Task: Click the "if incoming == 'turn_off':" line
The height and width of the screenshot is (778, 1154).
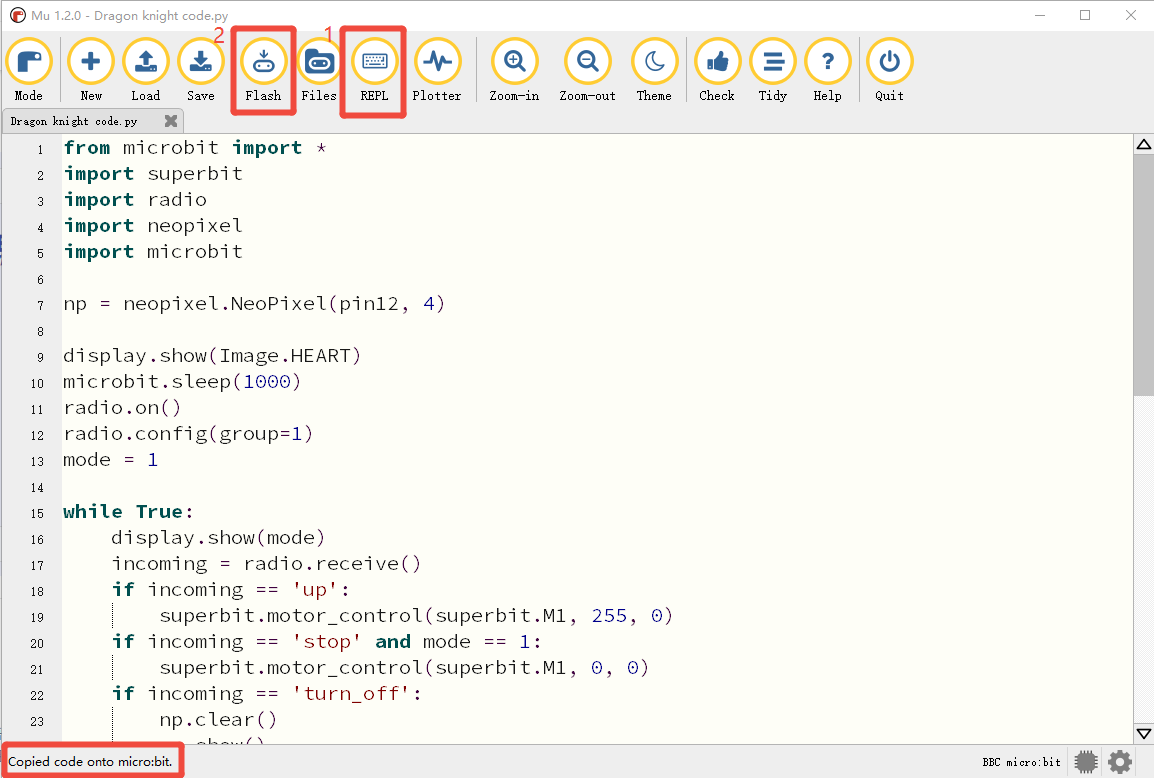Action: pos(266,693)
